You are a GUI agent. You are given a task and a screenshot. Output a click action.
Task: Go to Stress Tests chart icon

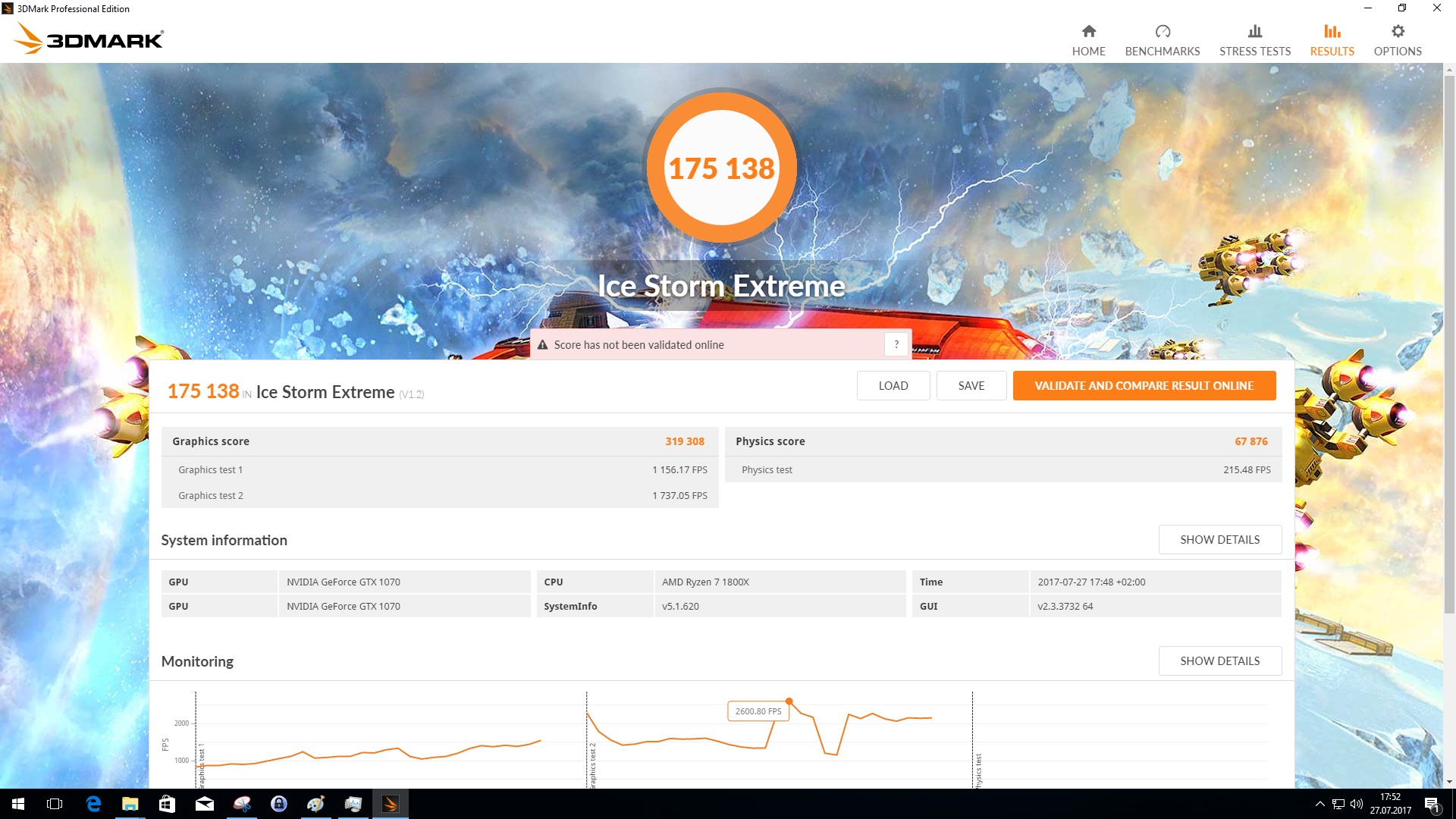coord(1254,31)
